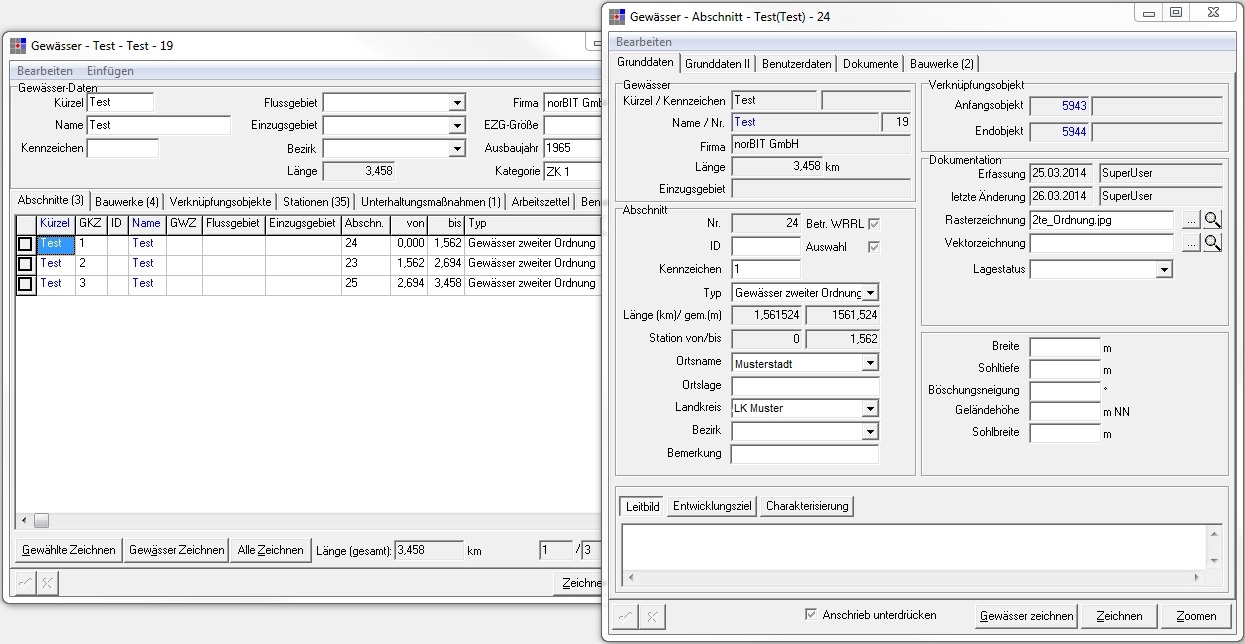Screen dimensions: 1245x644
Task: Browse for a Rasterzeichnung file with the ellipsis button
Action: point(1191,220)
